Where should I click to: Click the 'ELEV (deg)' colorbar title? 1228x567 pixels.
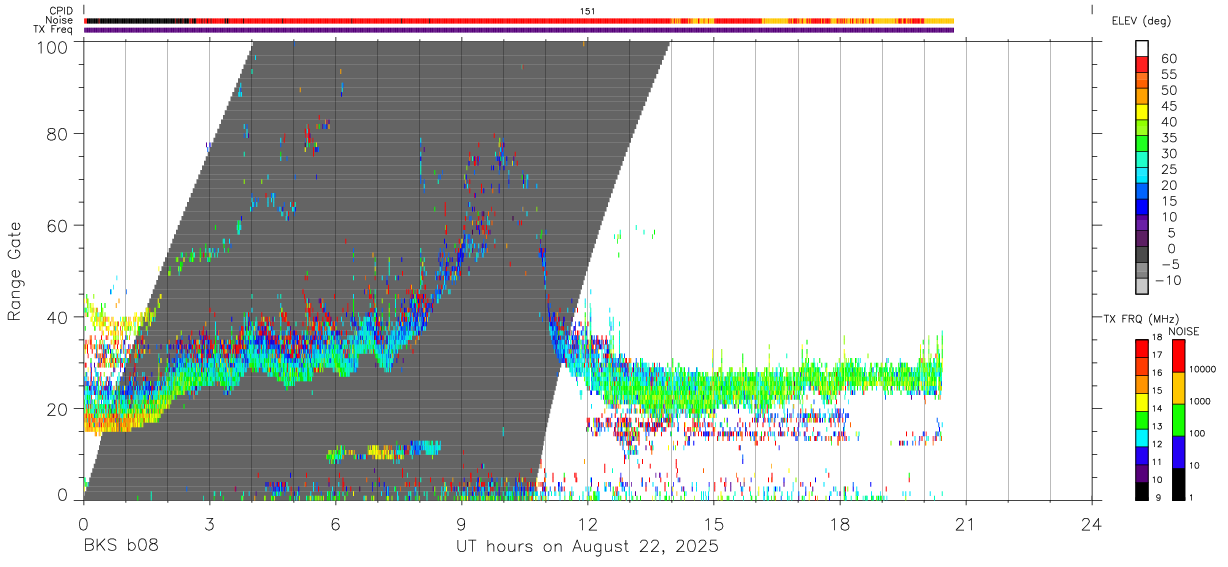1142,20
